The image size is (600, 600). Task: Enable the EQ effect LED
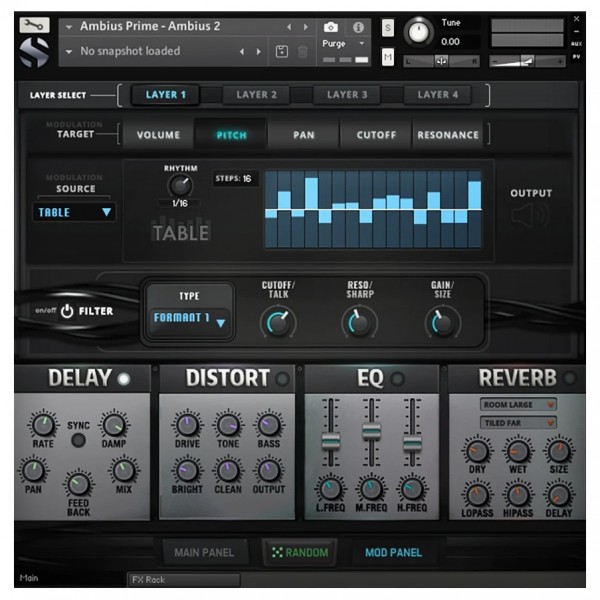[397, 379]
